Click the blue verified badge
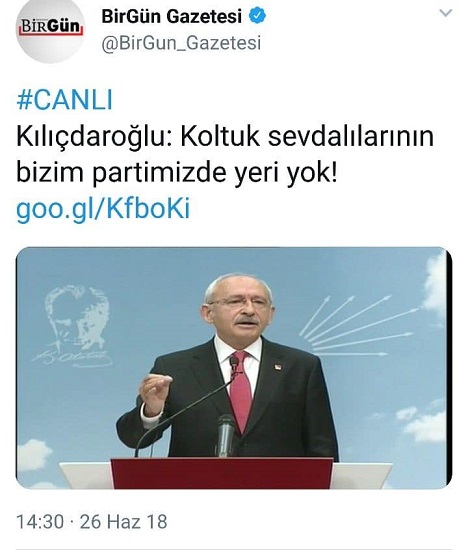This screenshot has width=468, height=552. click(x=258, y=16)
